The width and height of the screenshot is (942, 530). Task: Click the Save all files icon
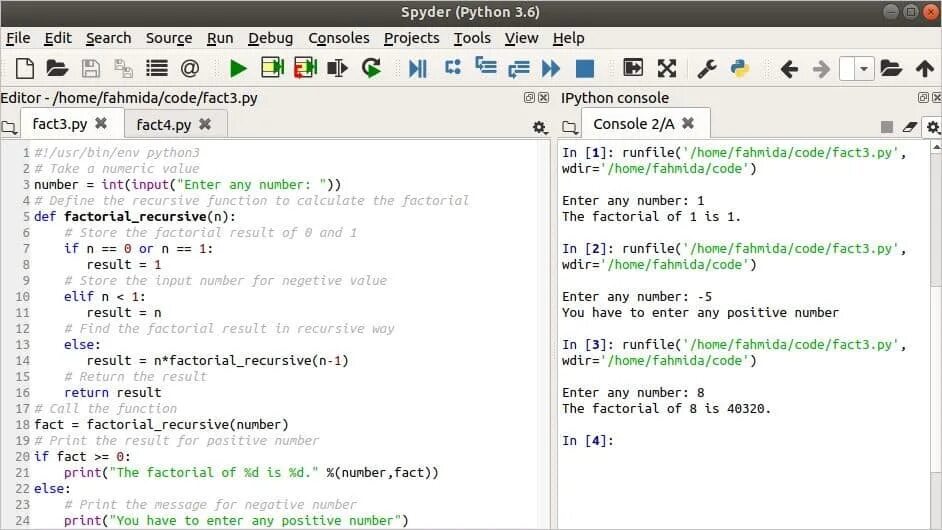123,69
